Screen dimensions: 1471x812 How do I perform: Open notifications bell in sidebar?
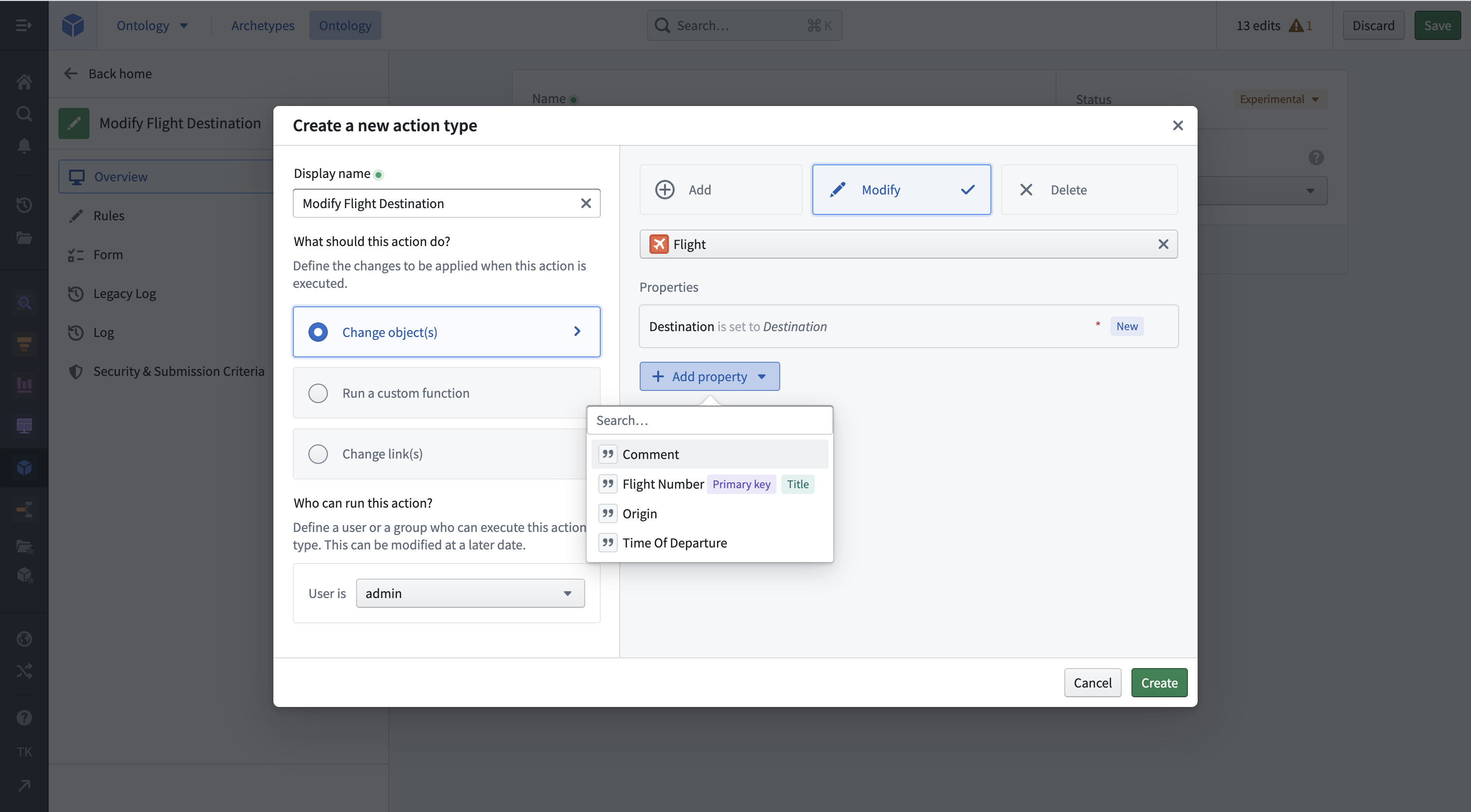coord(24,146)
